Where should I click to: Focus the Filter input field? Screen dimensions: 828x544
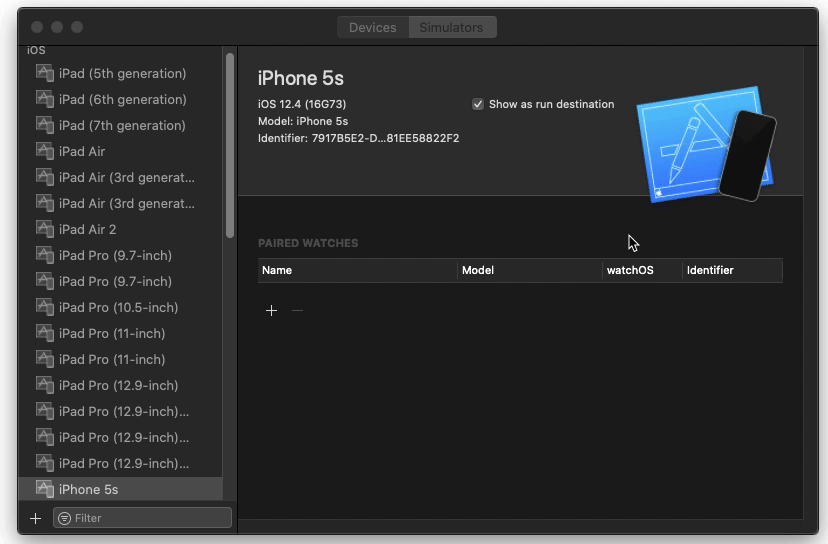(143, 518)
